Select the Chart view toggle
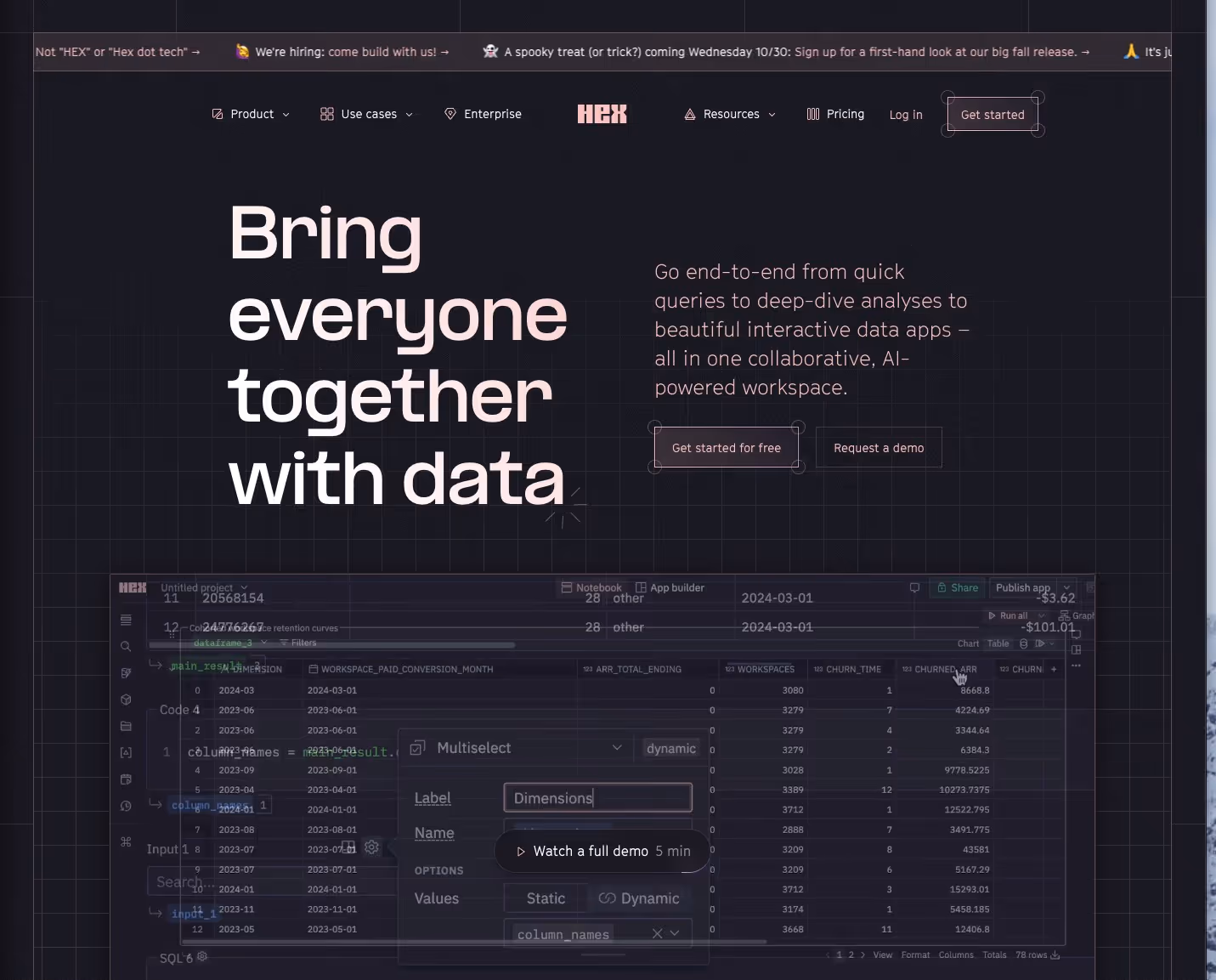This screenshot has height=980, width=1216. coord(968,643)
